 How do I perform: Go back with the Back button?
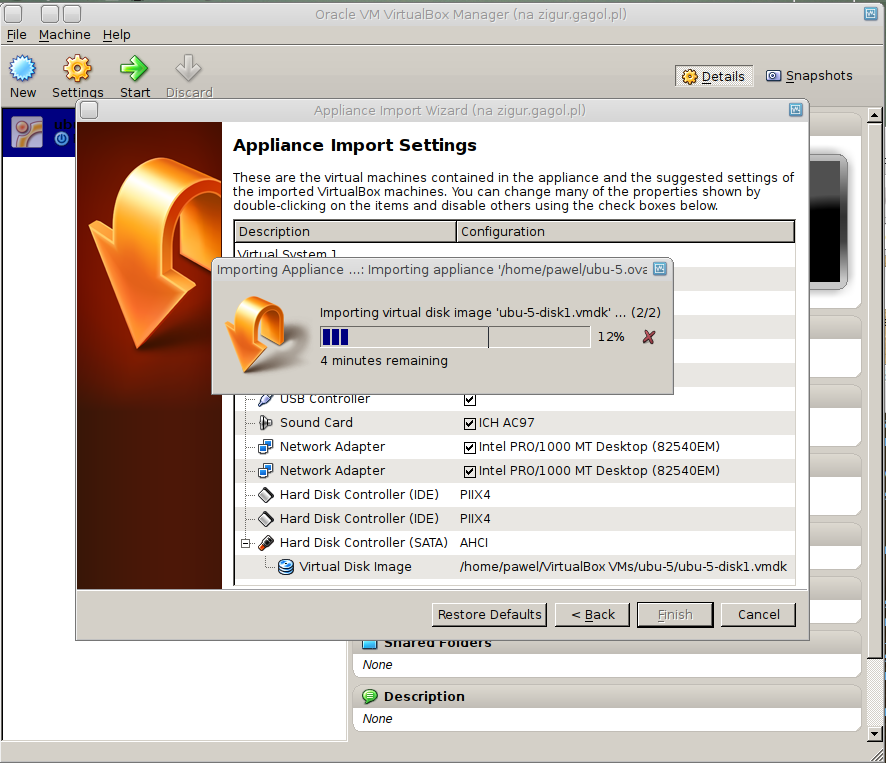click(593, 614)
